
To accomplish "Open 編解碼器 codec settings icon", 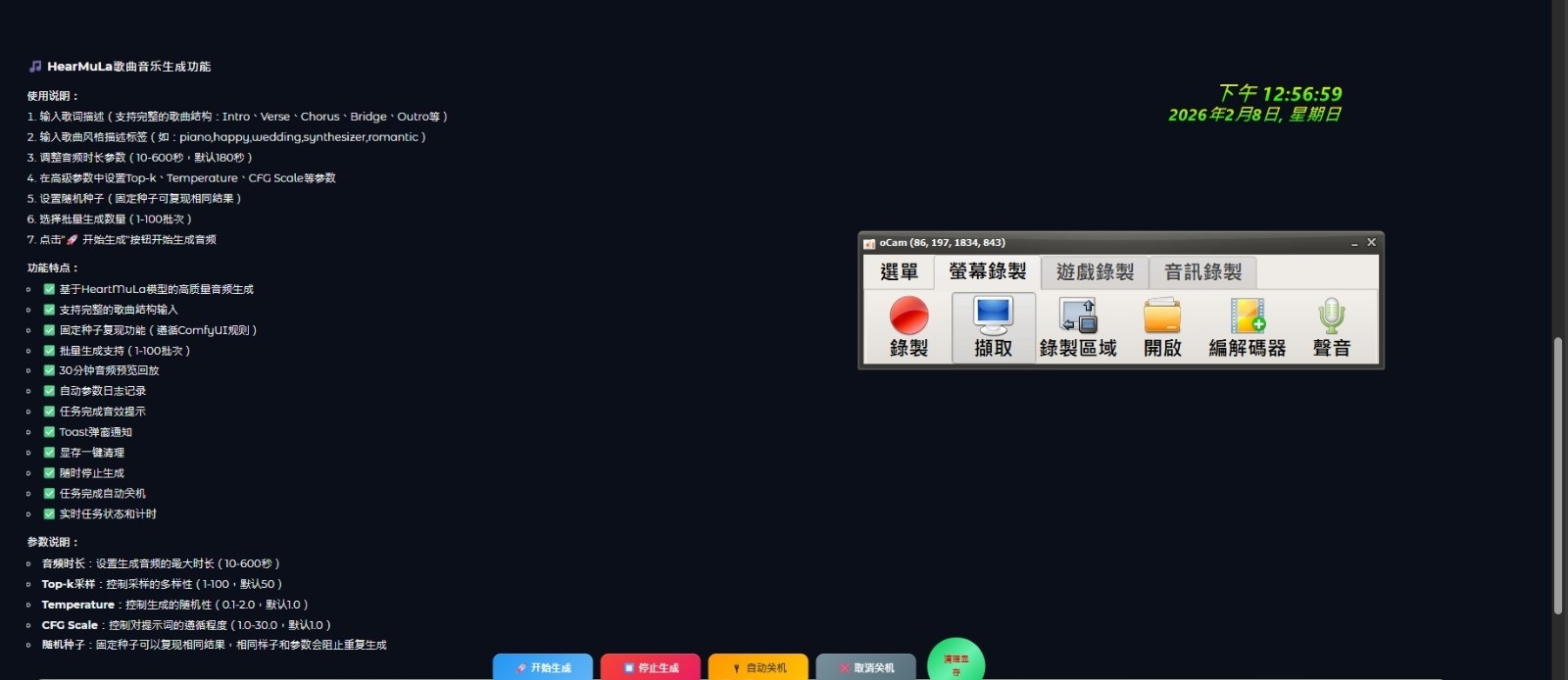I will tap(1247, 327).
